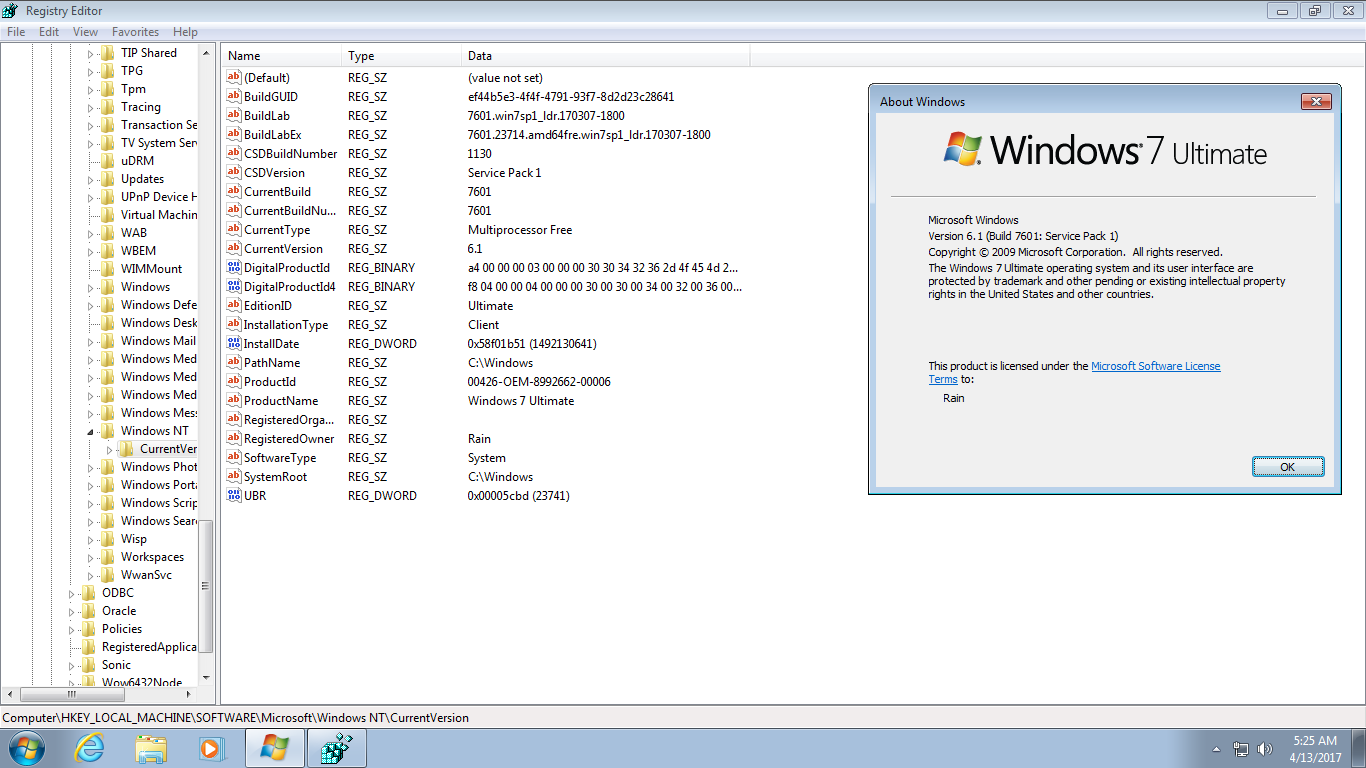This screenshot has width=1366, height=768.
Task: Select the CSDBuildNumber value row
Action: (x=485, y=154)
